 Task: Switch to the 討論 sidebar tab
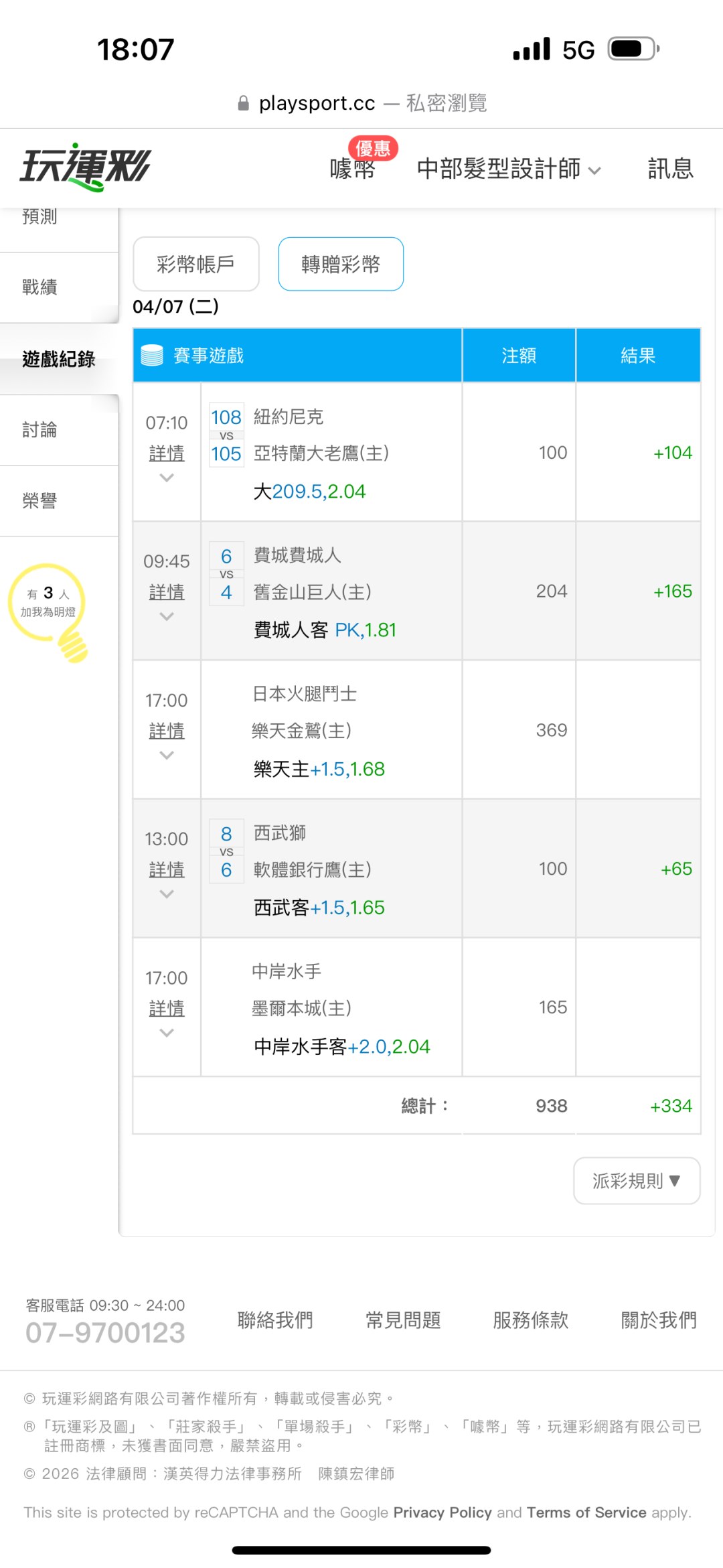40,429
